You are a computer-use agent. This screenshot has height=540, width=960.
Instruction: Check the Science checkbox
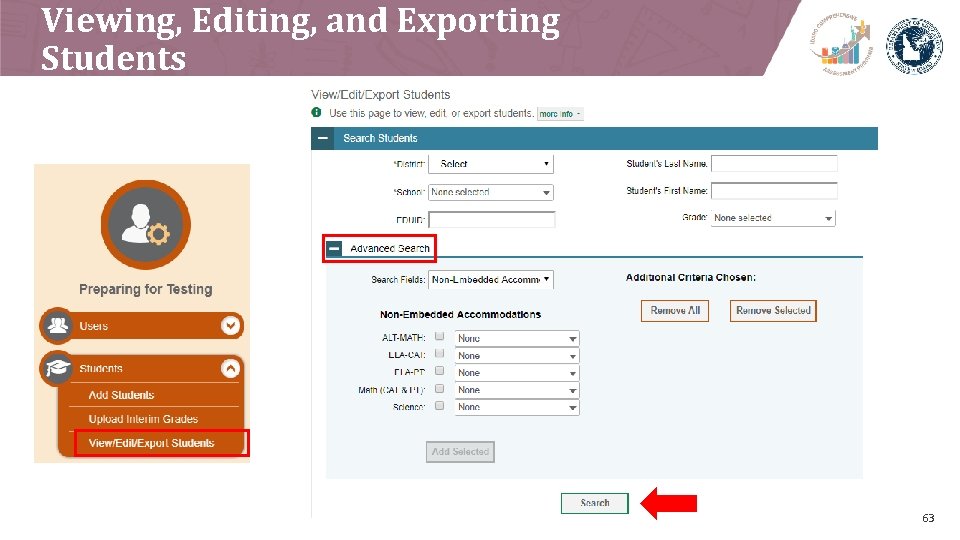point(440,405)
